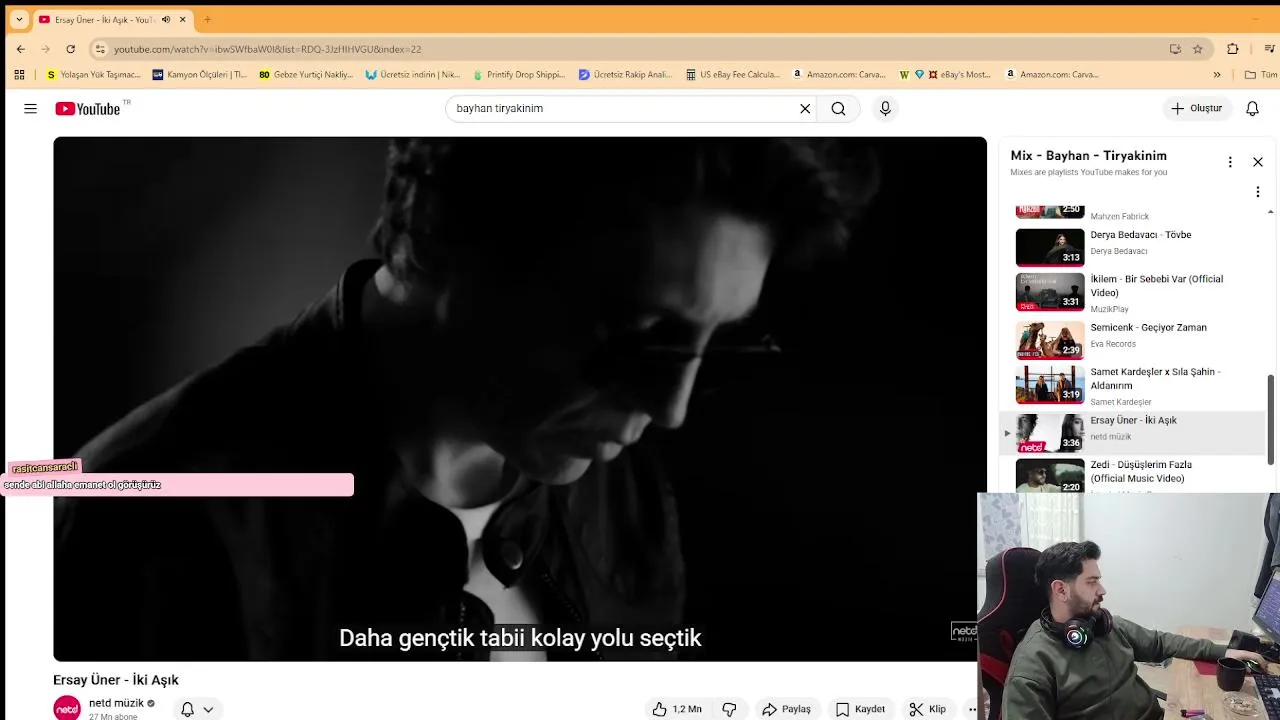Open a new tab with plus button
Viewport: 1280px width, 720px height.
click(x=207, y=19)
